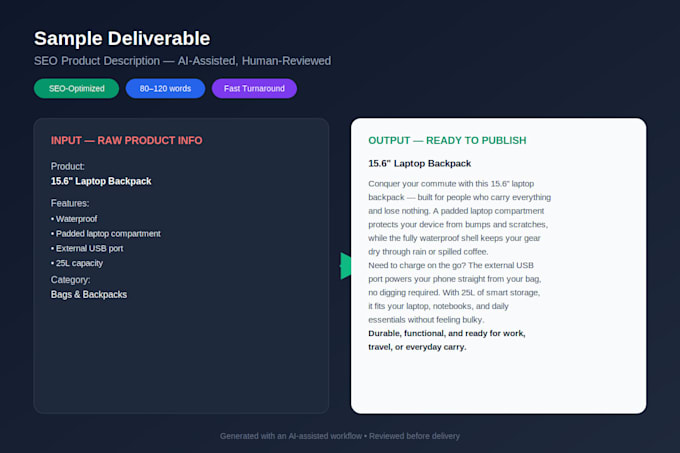The height and width of the screenshot is (453, 680).
Task: Click the 25L capacity bullet
Action: coord(77,263)
